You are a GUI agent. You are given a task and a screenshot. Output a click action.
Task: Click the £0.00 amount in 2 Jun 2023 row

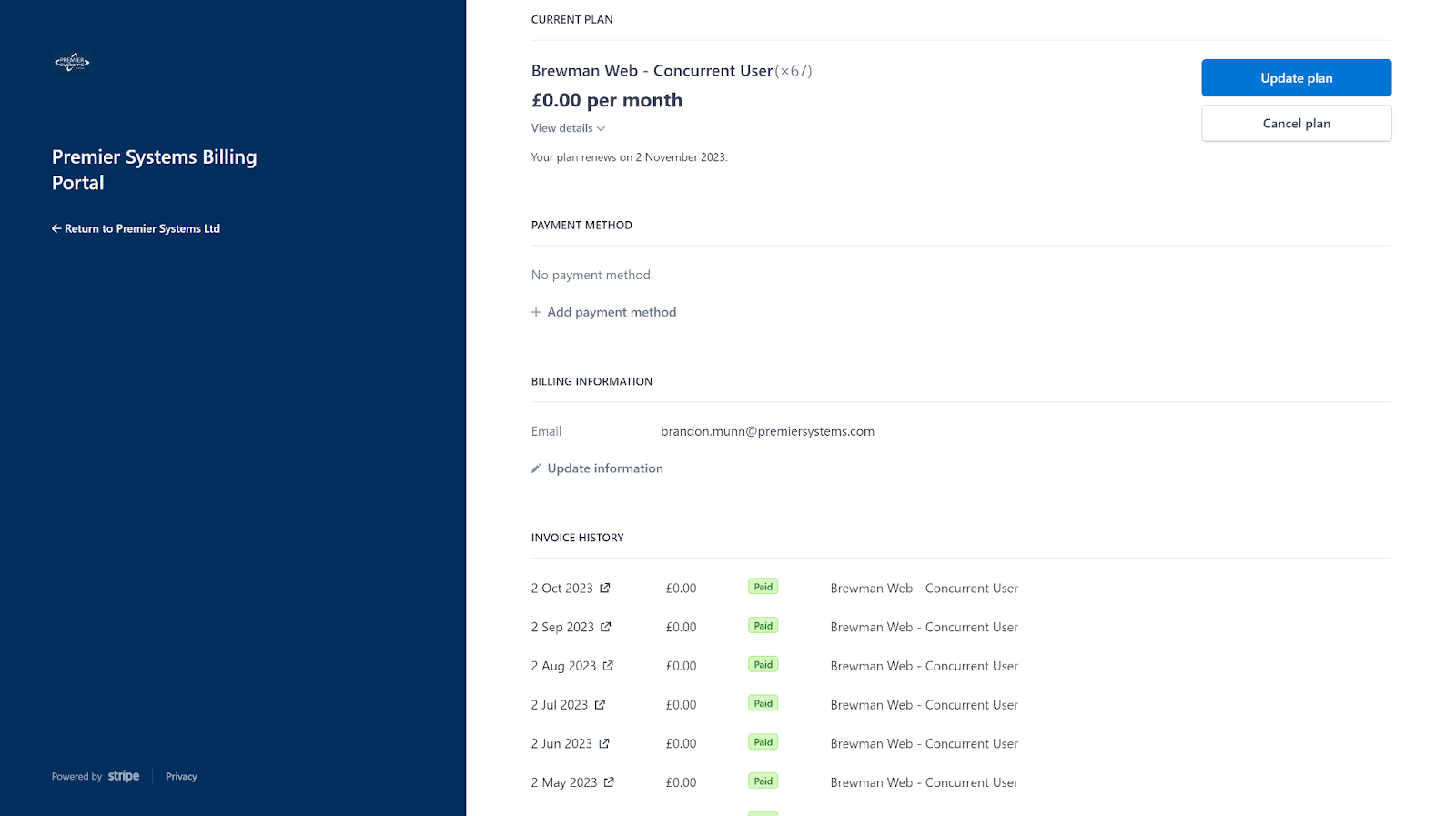click(x=681, y=743)
